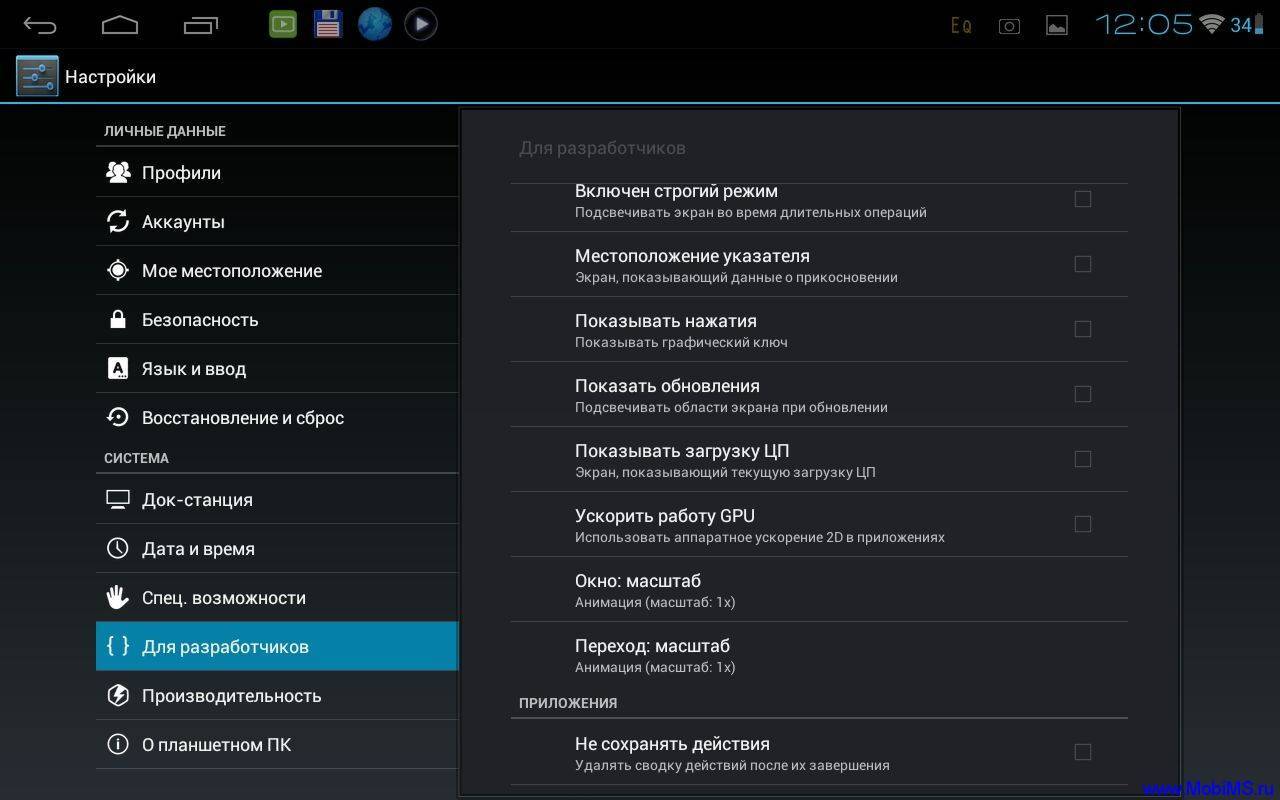Tap the EQ status bar icon
This screenshot has width=1280, height=800.
coord(961,26)
